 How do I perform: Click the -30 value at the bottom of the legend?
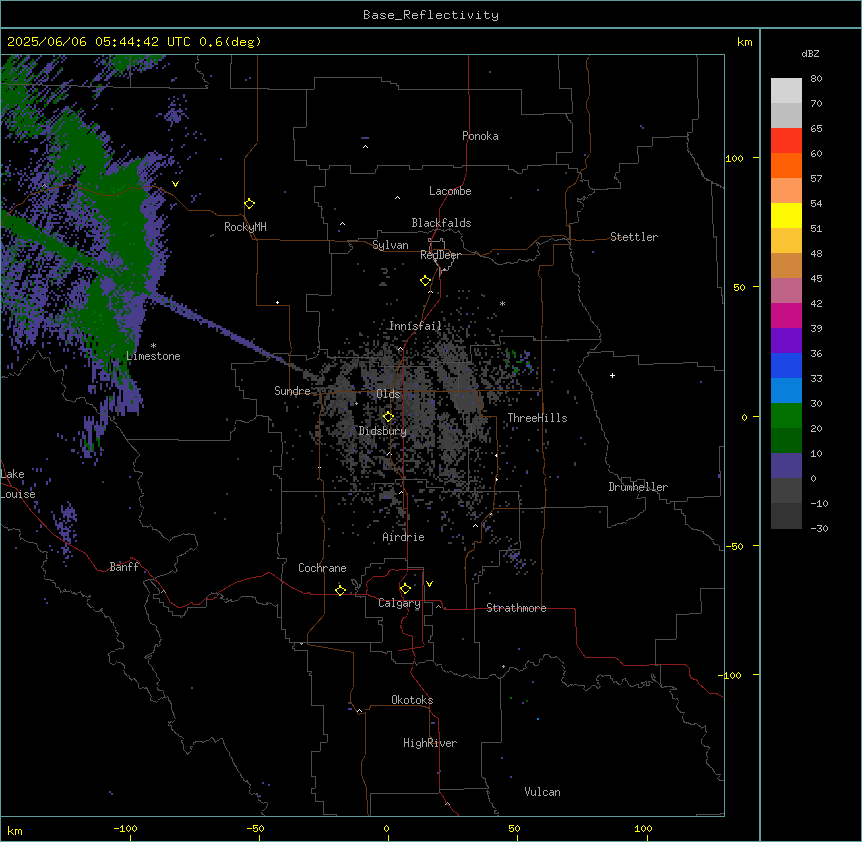tap(819, 528)
